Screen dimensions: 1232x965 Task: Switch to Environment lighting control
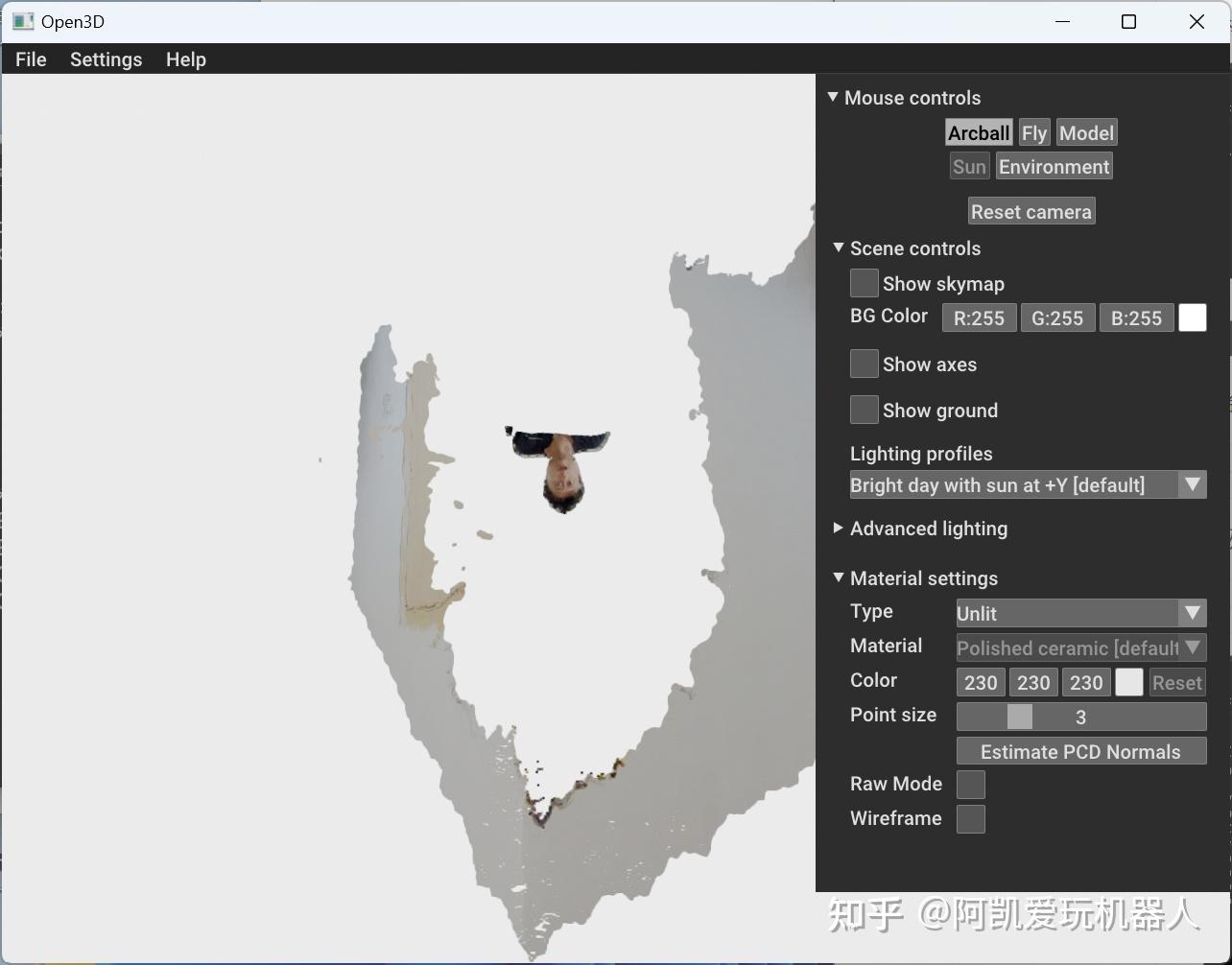(x=1053, y=166)
